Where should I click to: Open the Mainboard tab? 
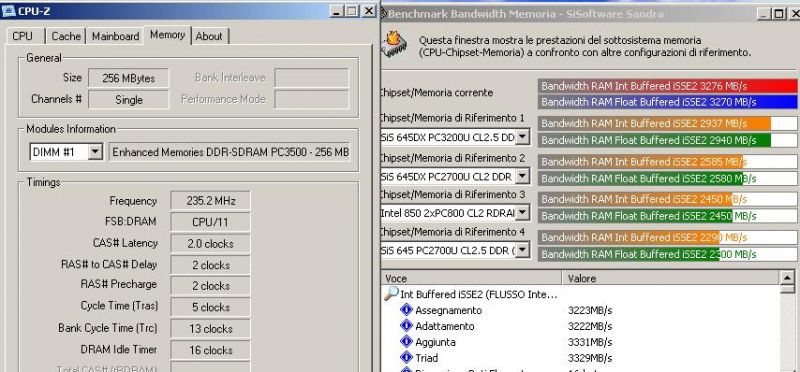coord(115,36)
